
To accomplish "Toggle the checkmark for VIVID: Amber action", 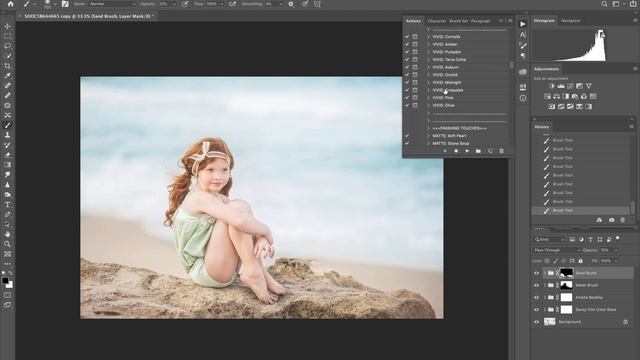I will (x=407, y=44).
